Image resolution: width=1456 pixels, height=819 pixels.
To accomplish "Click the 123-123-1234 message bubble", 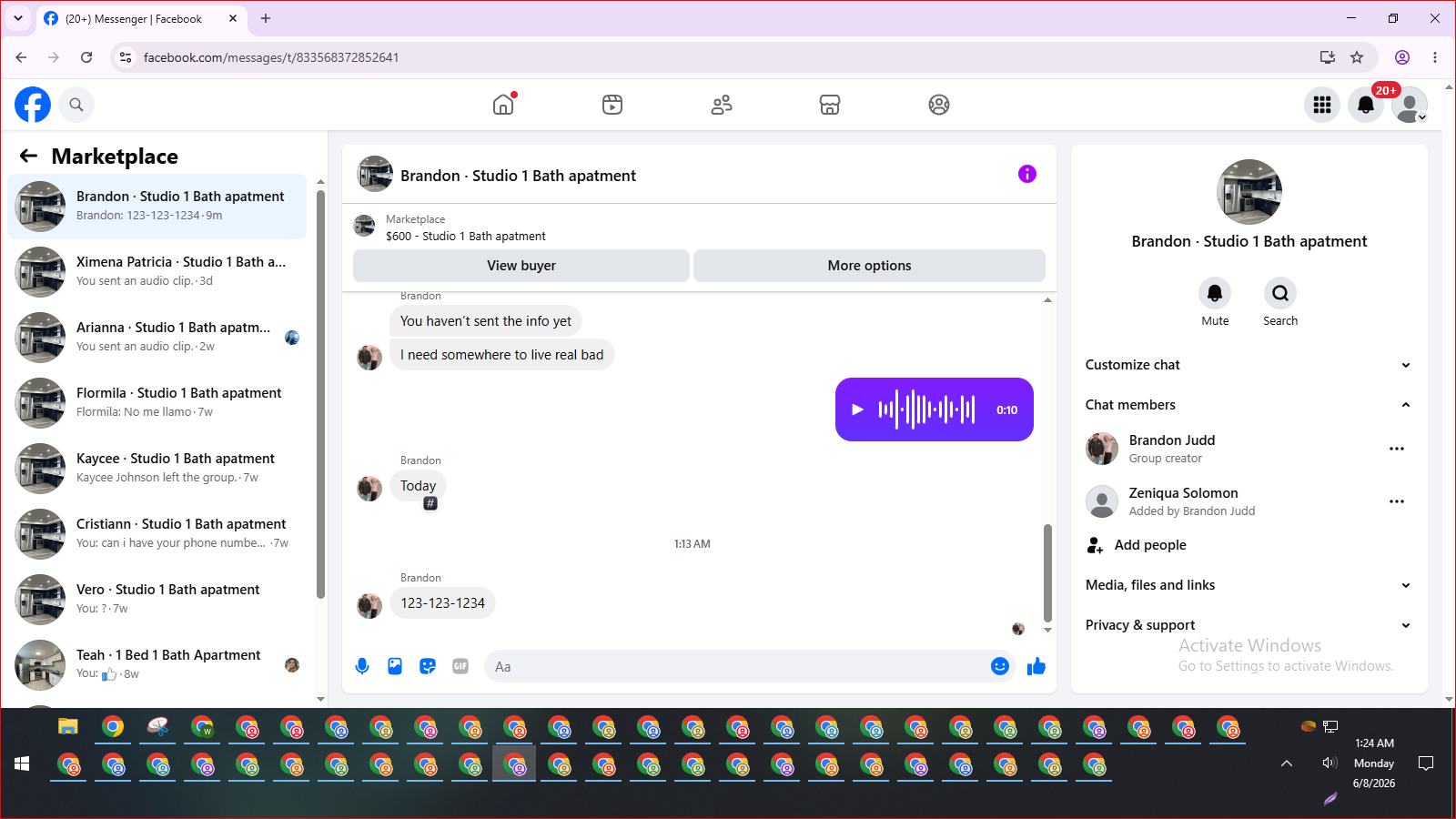I will click(x=443, y=603).
